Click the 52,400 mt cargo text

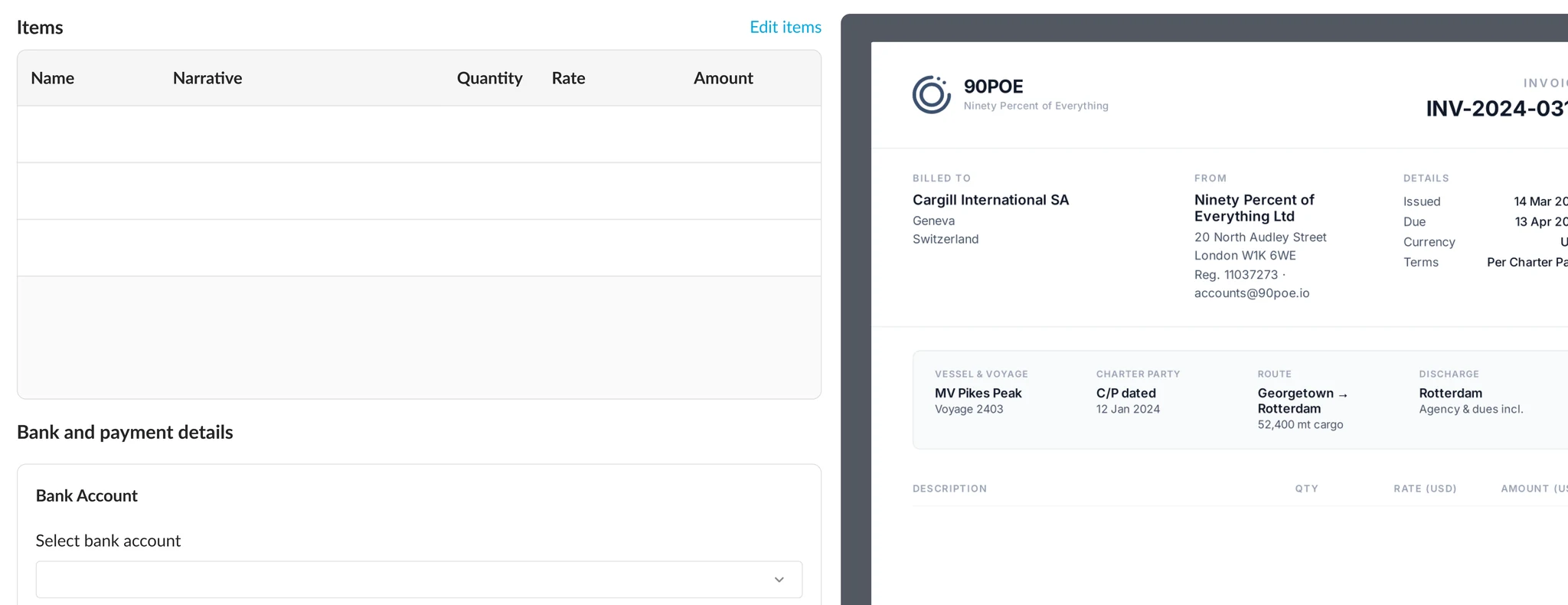pos(1300,424)
